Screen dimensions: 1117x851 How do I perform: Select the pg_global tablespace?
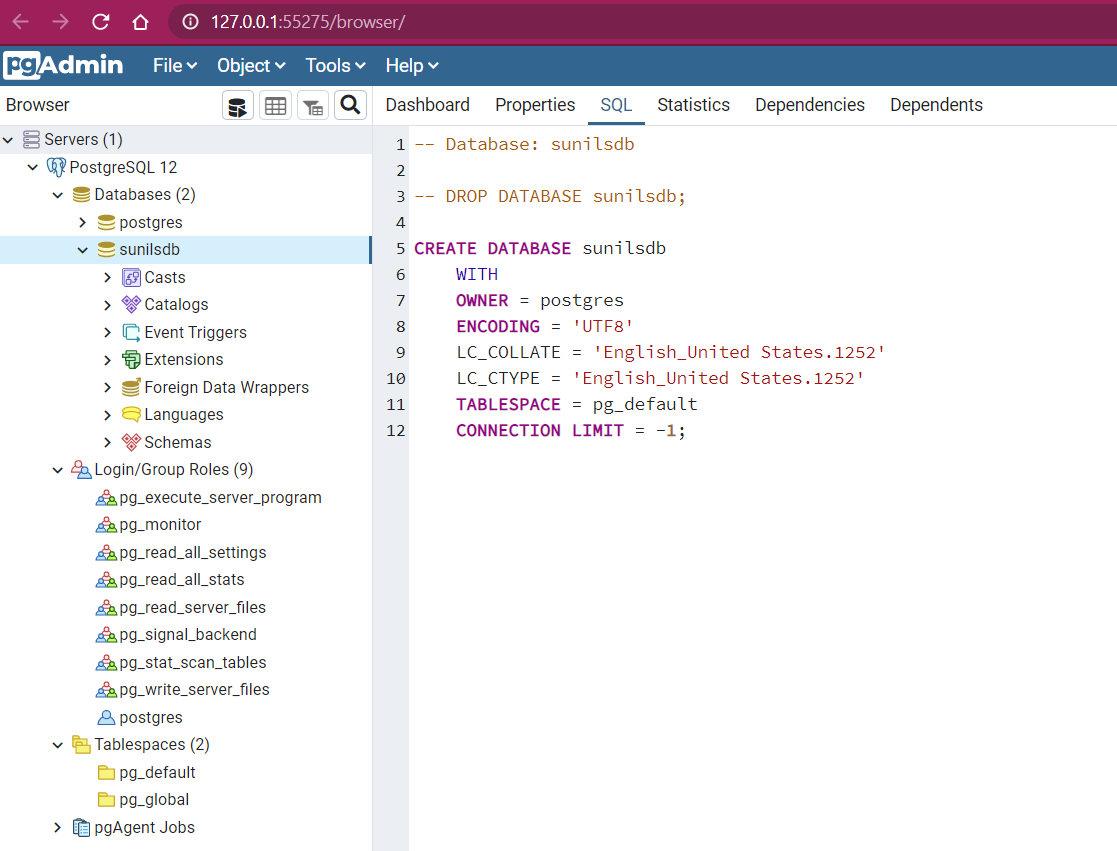[x=154, y=800]
